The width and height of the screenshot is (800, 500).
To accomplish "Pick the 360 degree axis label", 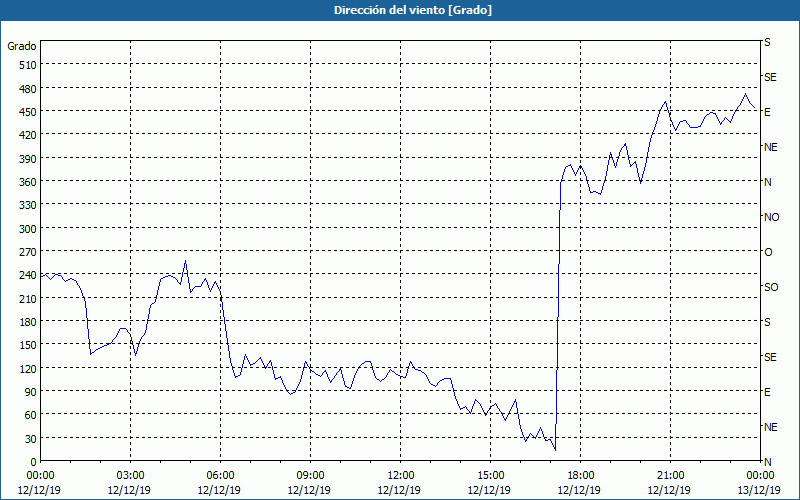I will click(x=28, y=182).
